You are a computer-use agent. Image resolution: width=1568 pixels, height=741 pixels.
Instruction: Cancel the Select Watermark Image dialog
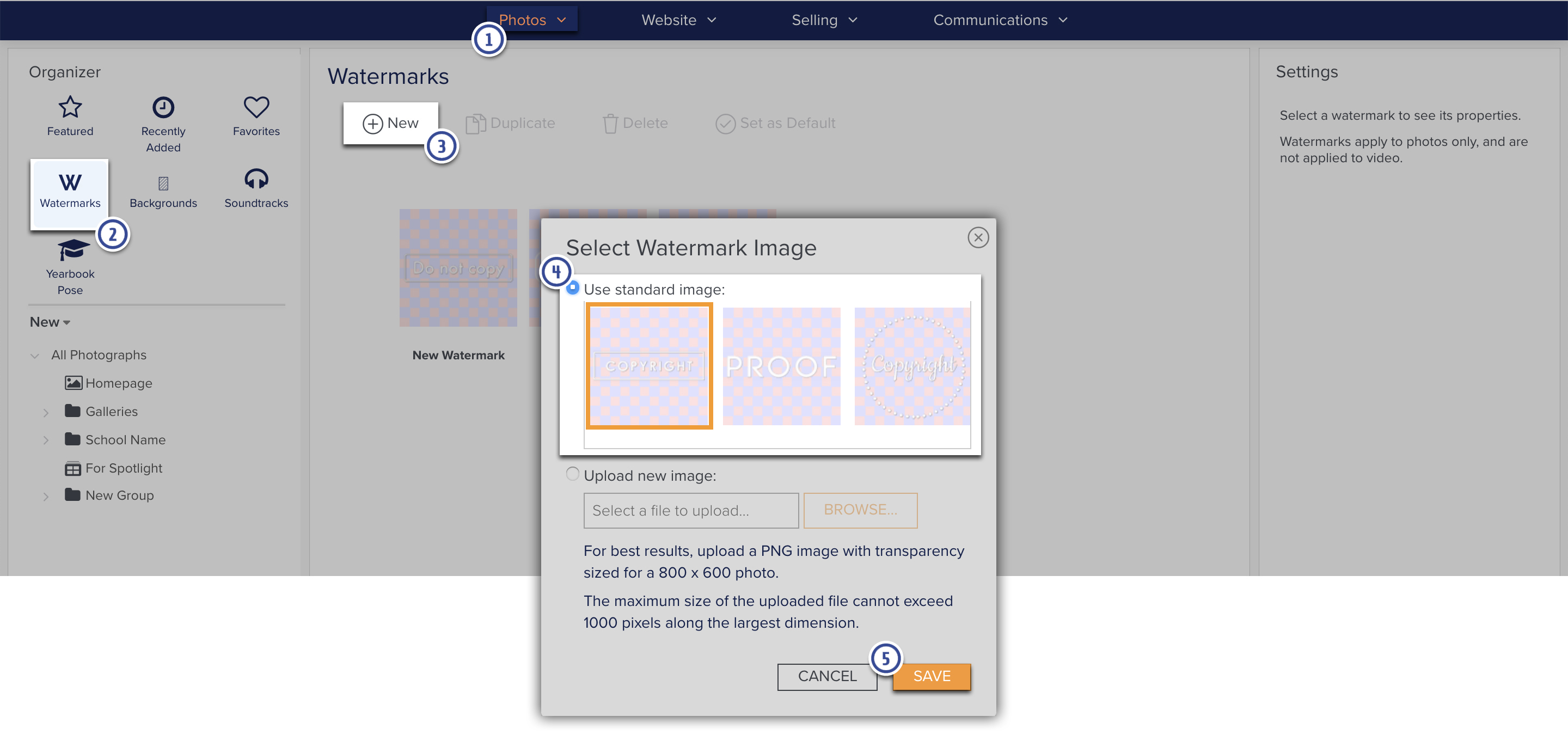pyautogui.click(x=826, y=676)
